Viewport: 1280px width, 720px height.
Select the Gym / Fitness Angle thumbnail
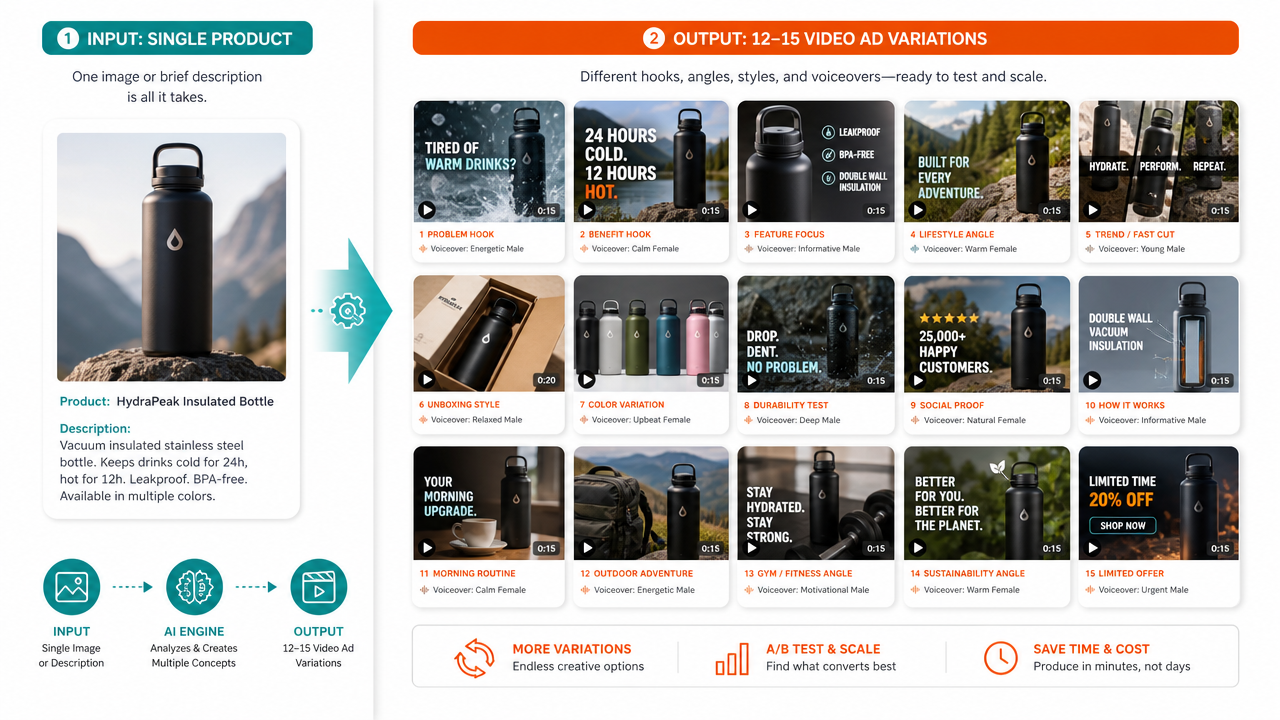[816, 503]
